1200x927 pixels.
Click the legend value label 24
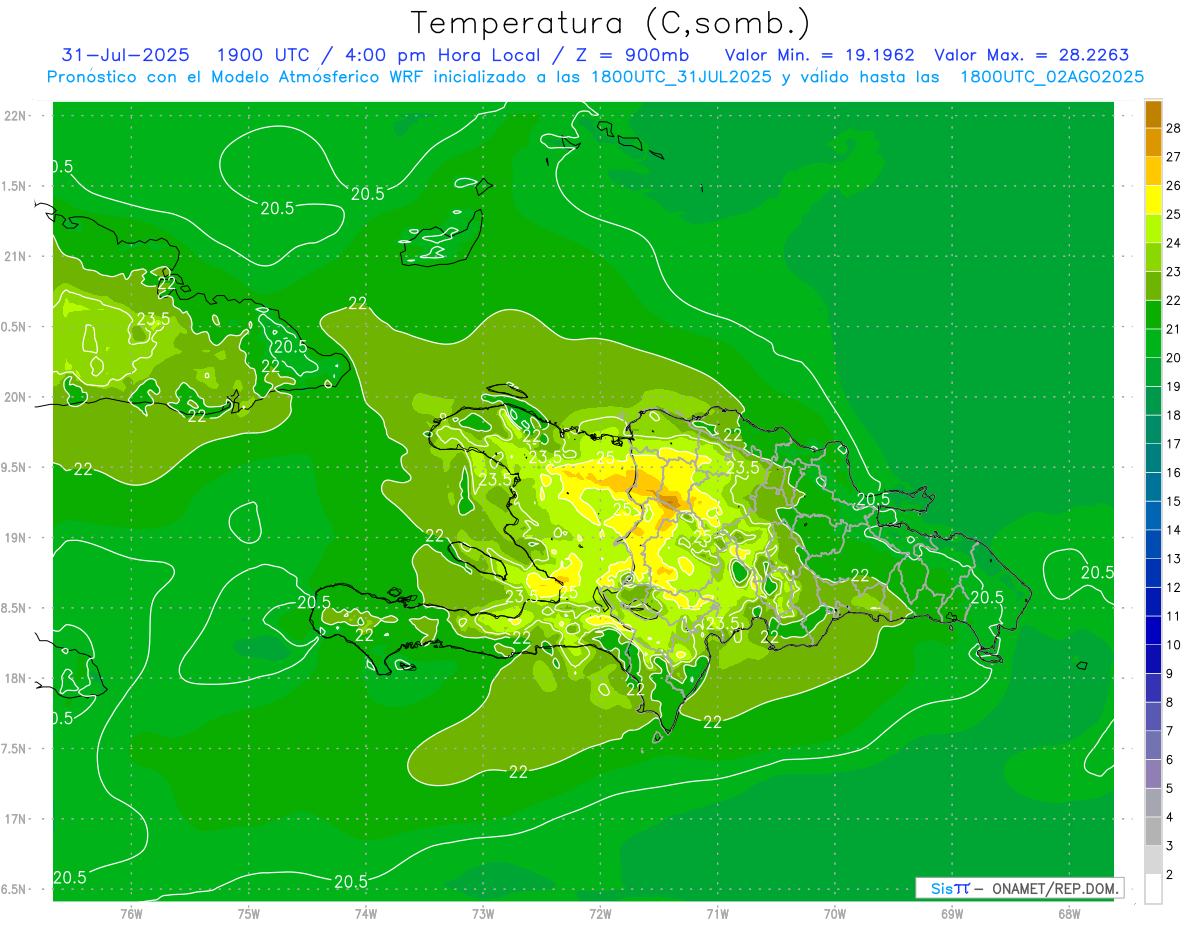coord(1174,243)
